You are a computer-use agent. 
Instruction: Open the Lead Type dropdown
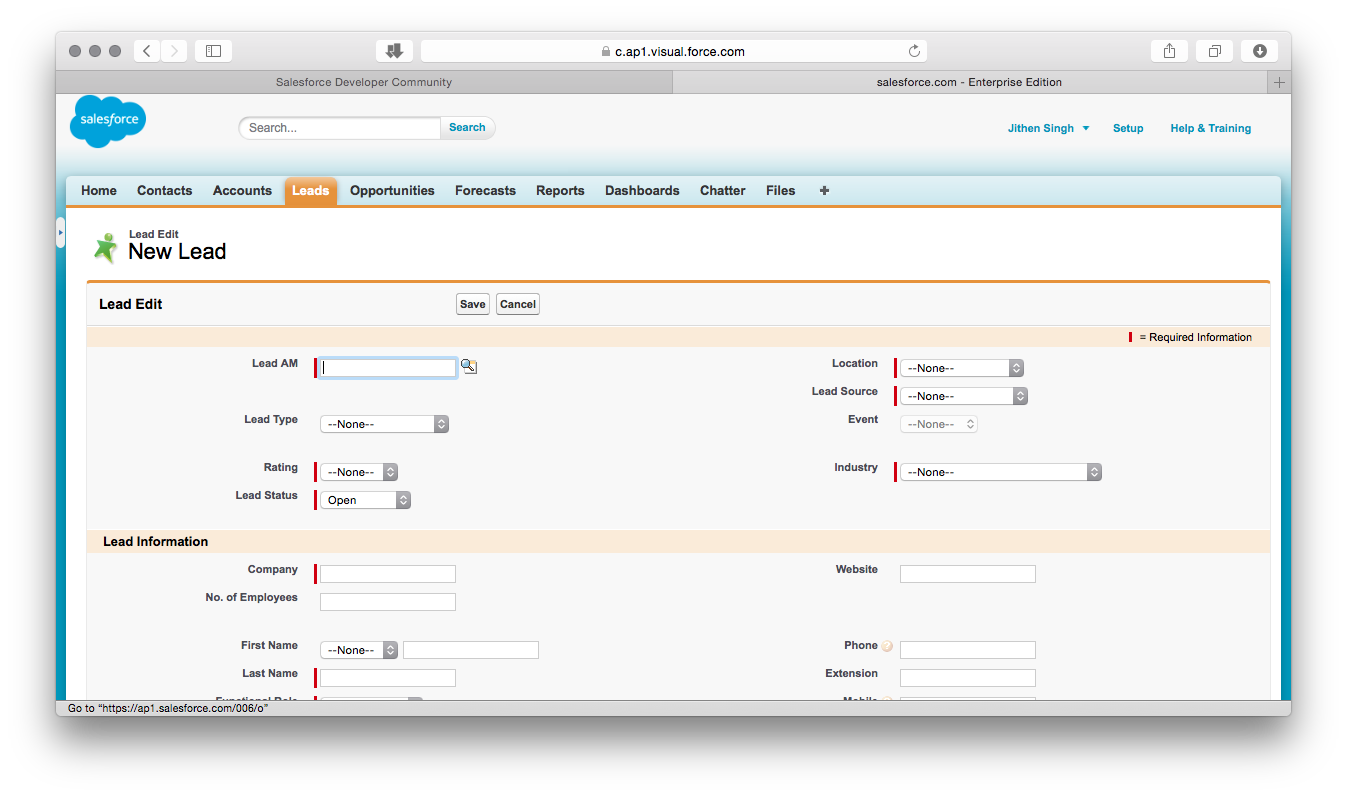tap(384, 424)
